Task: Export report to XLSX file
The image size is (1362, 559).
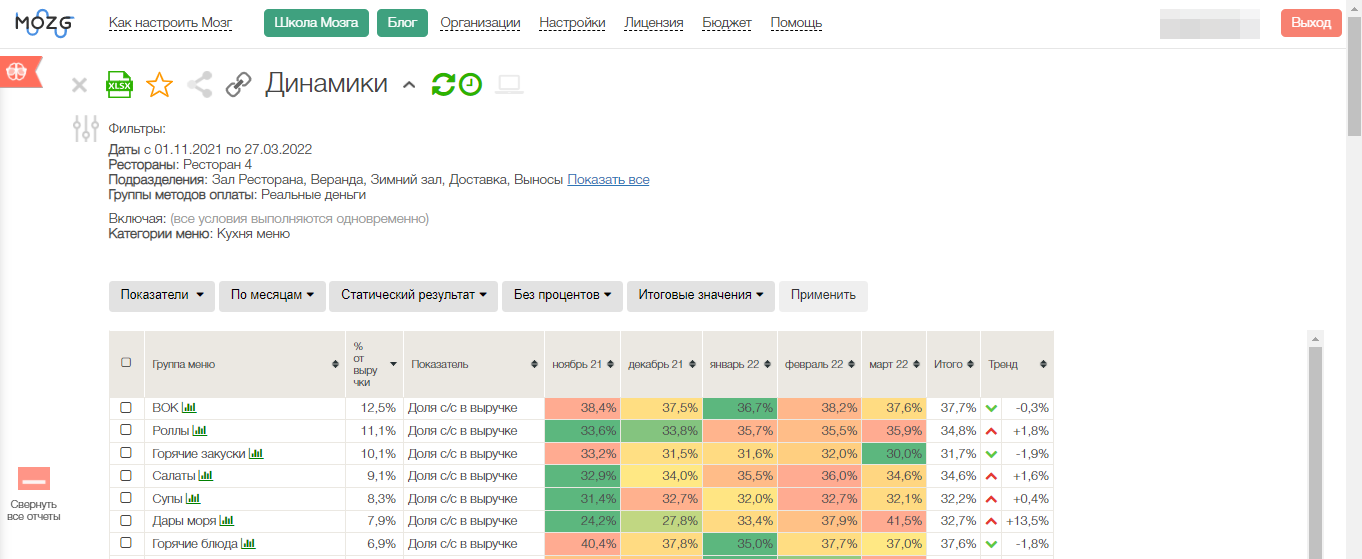Action: pos(119,85)
